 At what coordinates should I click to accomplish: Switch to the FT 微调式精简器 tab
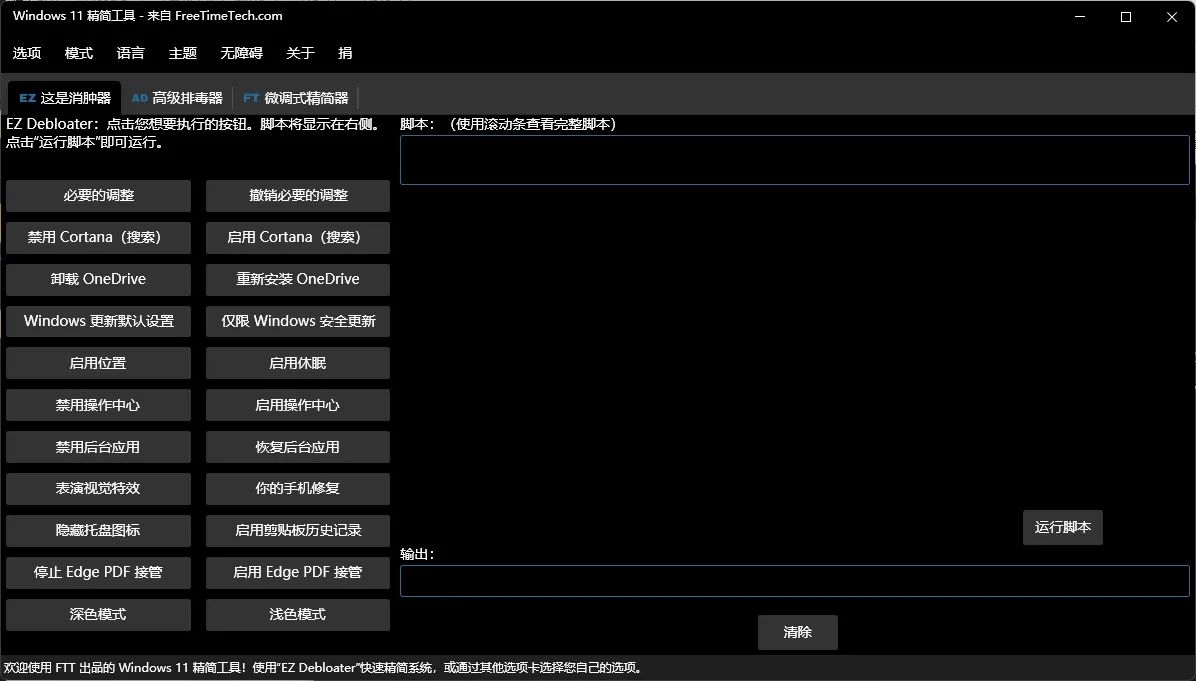[296, 98]
